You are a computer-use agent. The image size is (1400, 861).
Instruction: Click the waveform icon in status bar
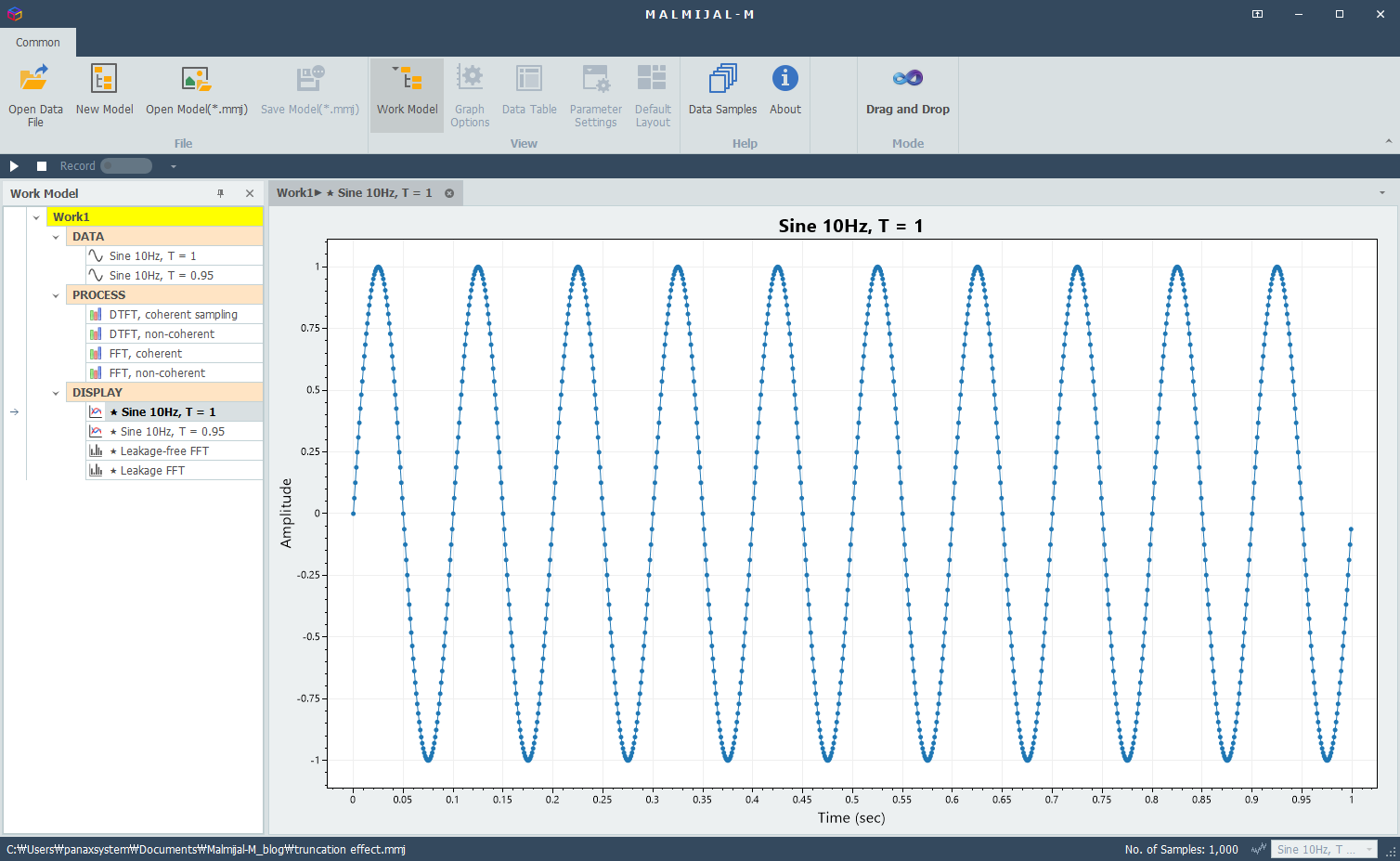point(1259,850)
